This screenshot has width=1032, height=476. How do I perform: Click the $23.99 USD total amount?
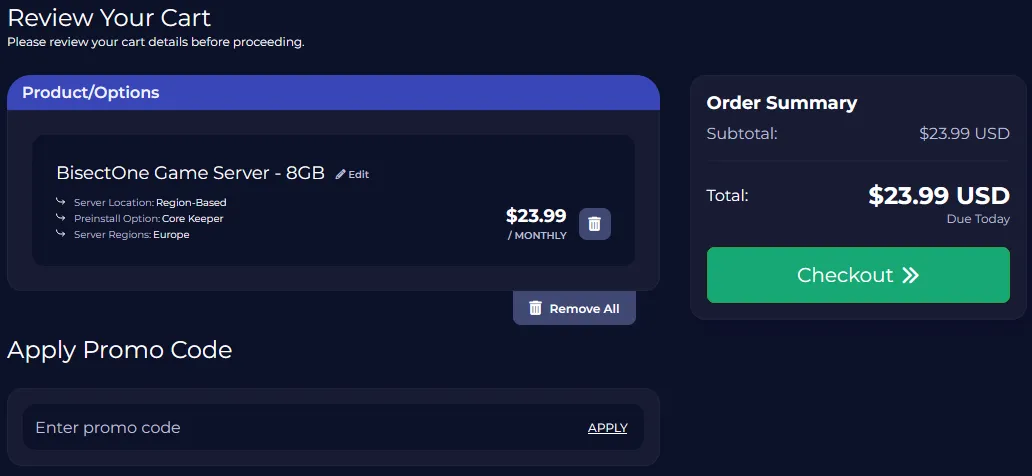click(x=939, y=195)
